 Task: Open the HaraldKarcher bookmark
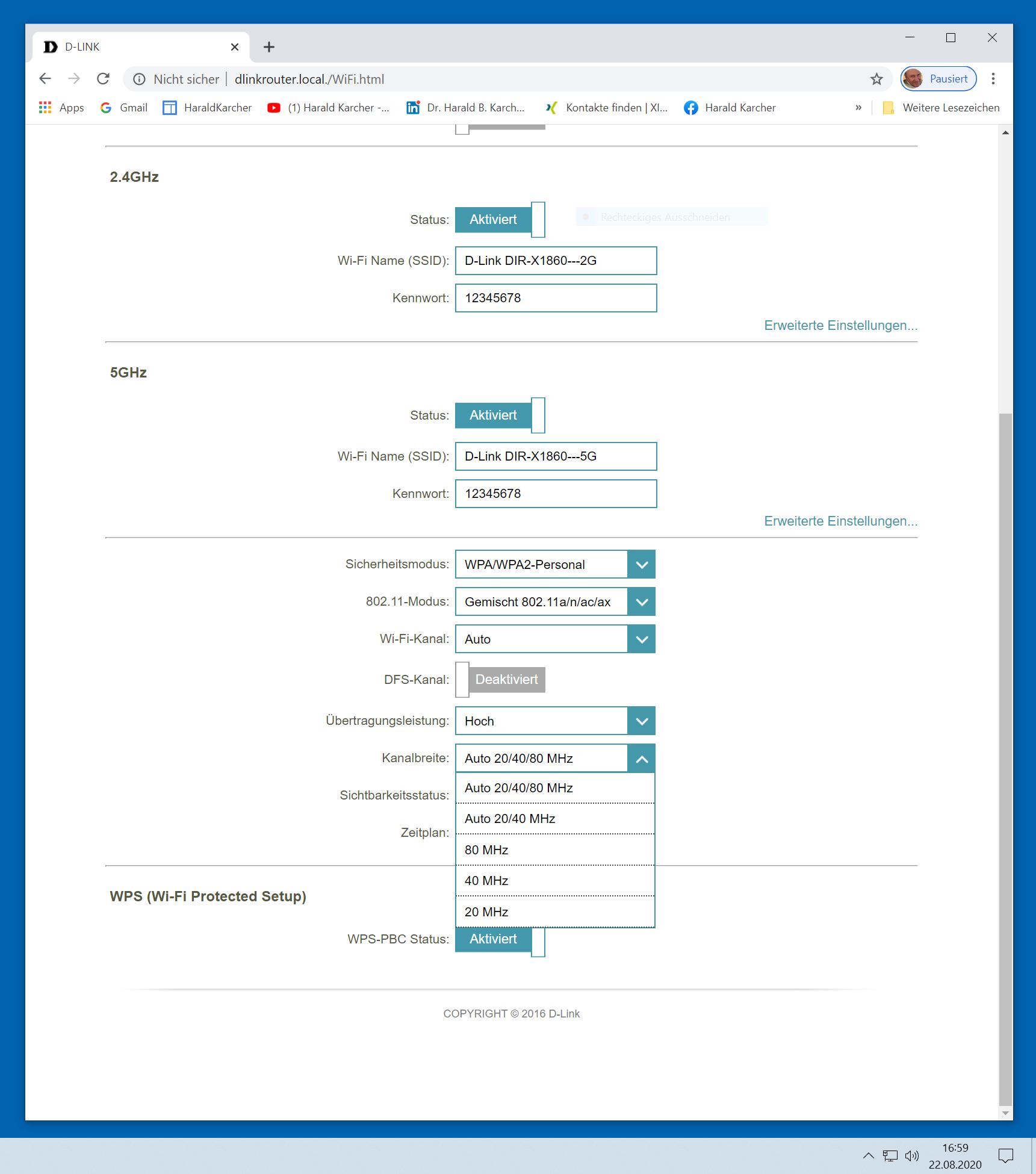[x=208, y=108]
